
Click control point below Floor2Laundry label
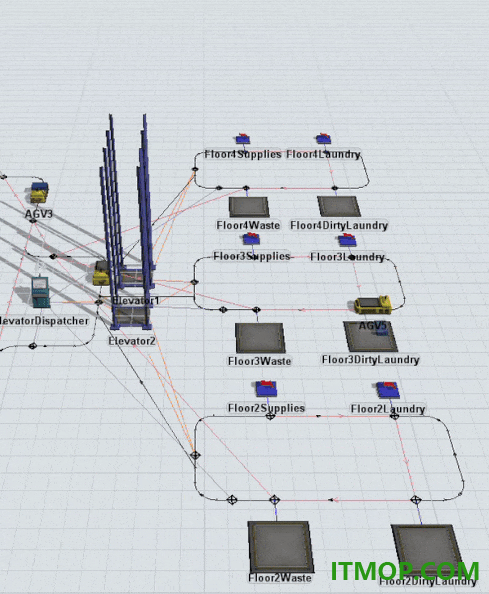click(x=394, y=416)
